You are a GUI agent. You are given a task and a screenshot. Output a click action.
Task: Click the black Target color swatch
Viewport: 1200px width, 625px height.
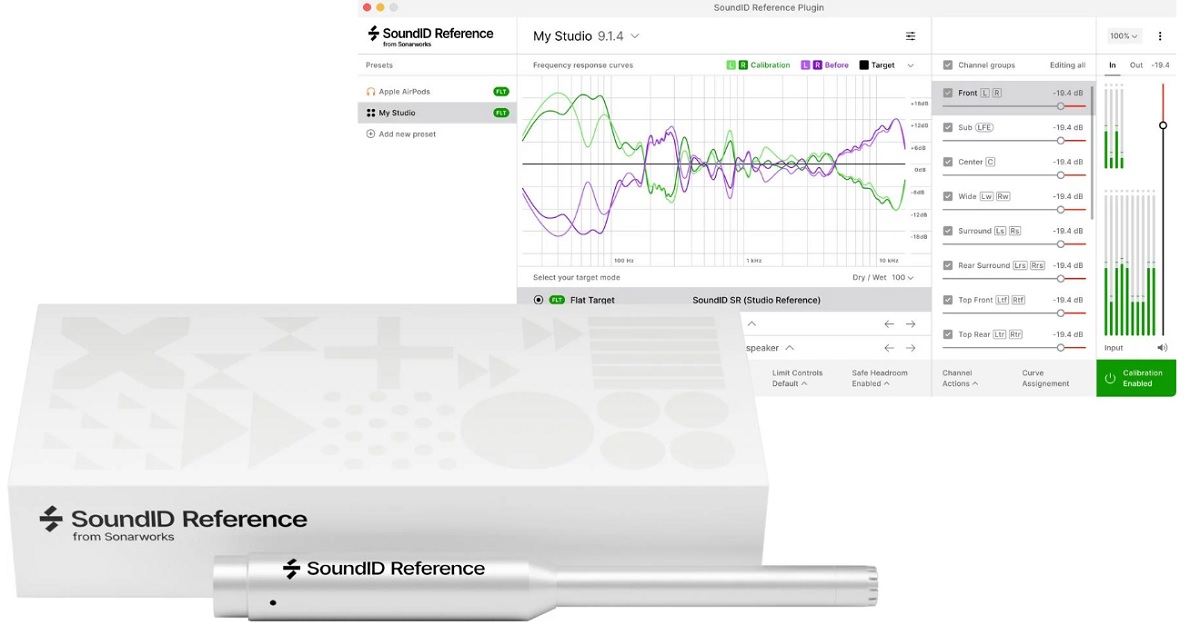point(864,65)
